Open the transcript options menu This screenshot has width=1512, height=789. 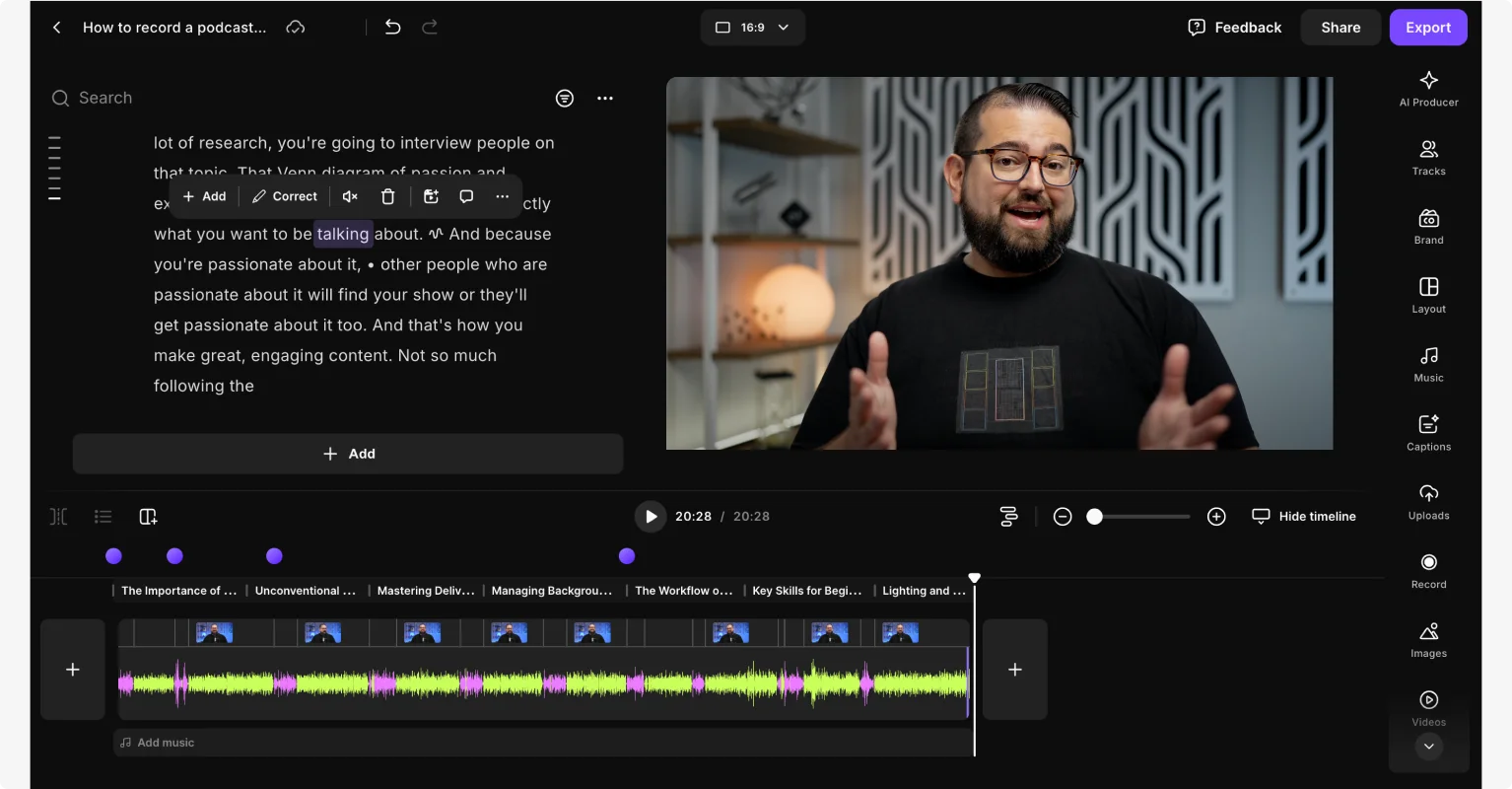pos(605,98)
